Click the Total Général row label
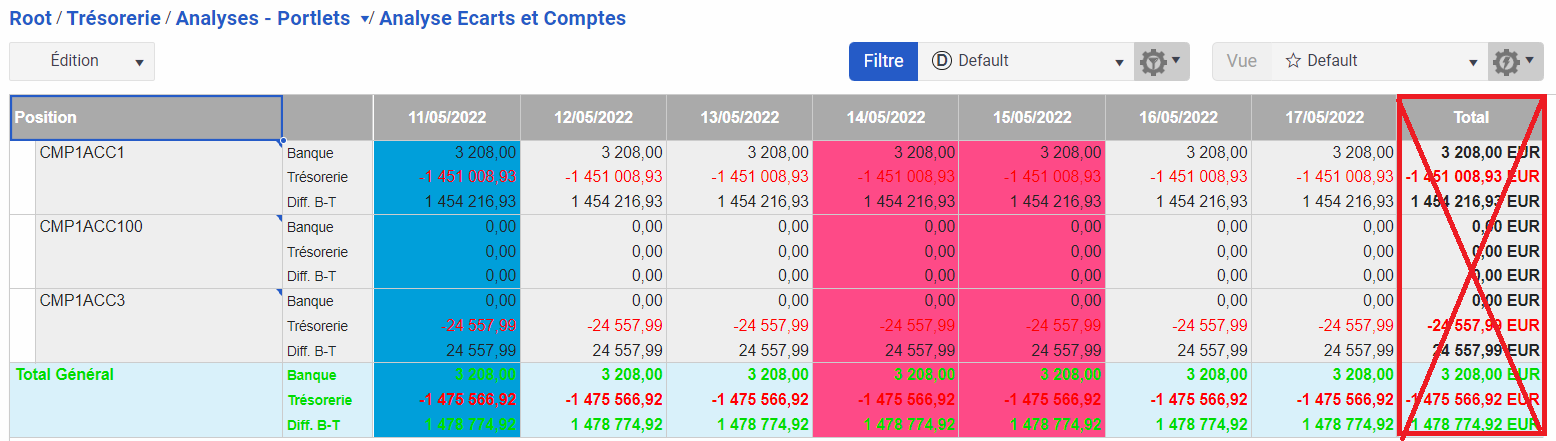The width and height of the screenshot is (1556, 441). click(65, 375)
